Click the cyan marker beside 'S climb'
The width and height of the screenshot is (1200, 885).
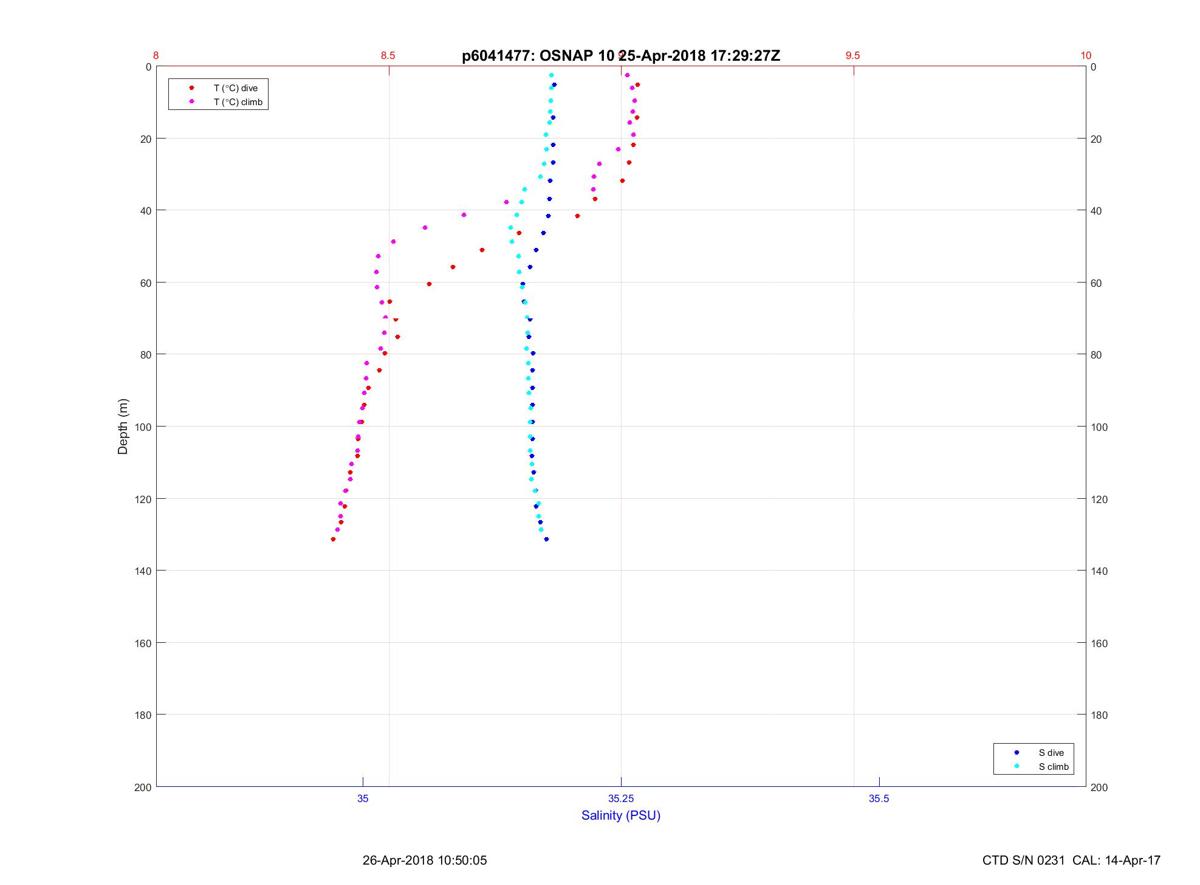coord(1017,766)
